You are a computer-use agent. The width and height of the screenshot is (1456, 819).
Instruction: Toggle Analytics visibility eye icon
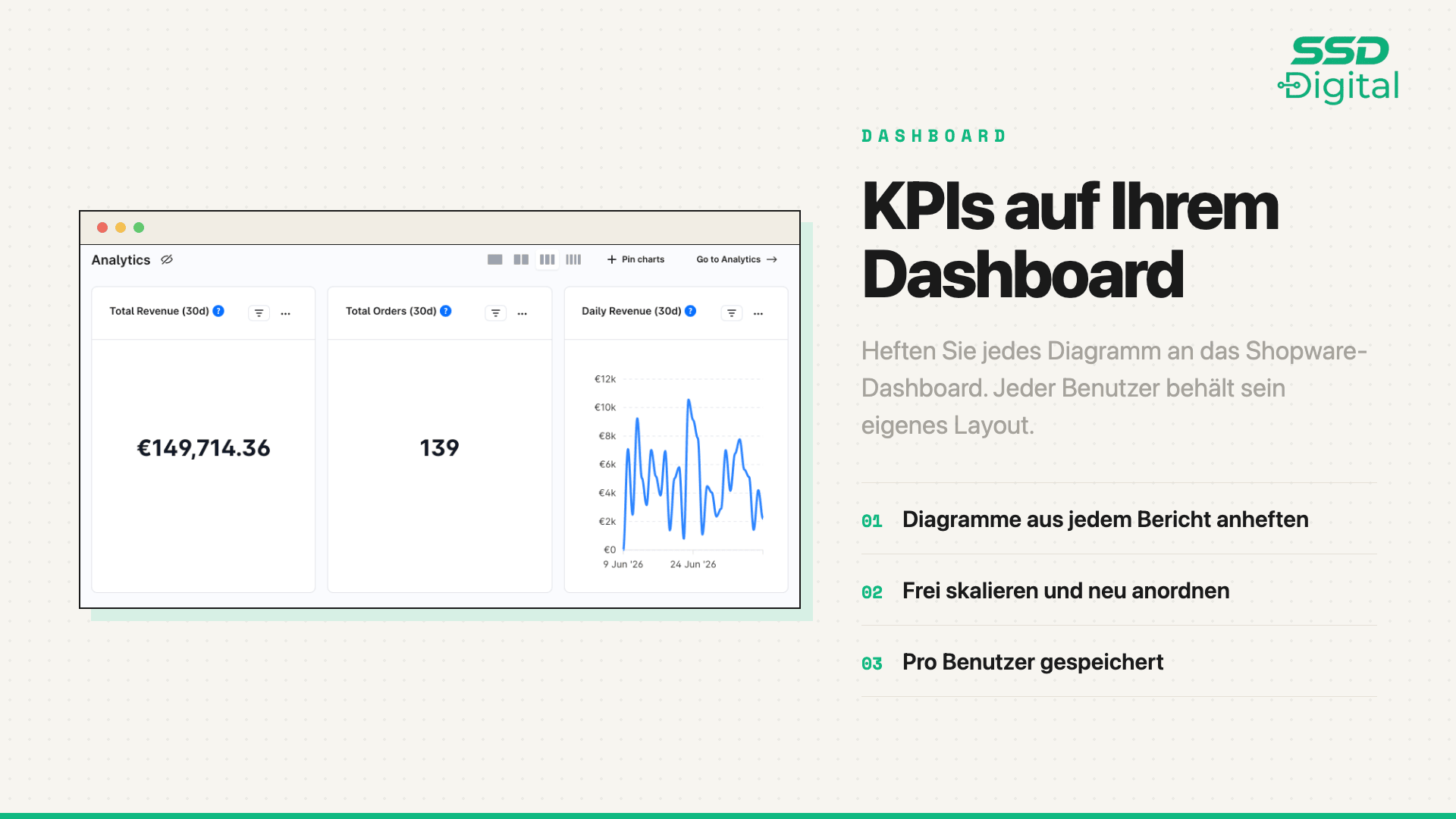(167, 259)
